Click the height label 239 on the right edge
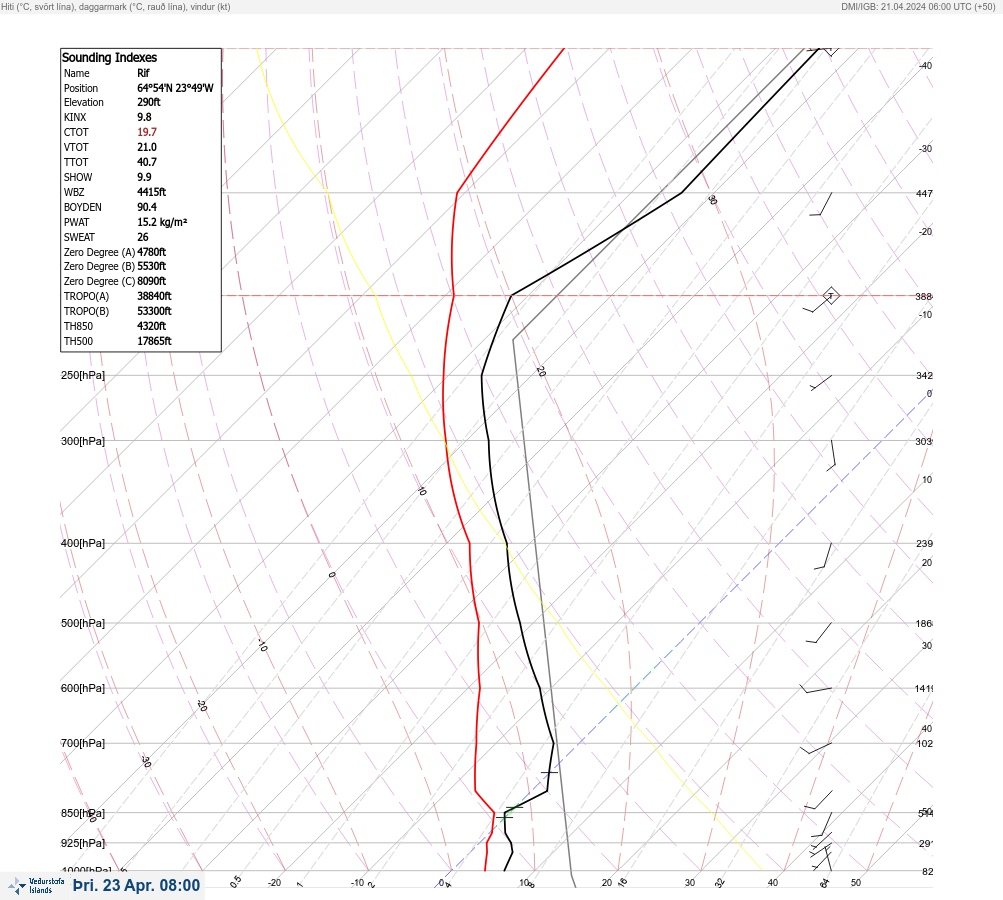This screenshot has width=1003, height=900. (924, 544)
